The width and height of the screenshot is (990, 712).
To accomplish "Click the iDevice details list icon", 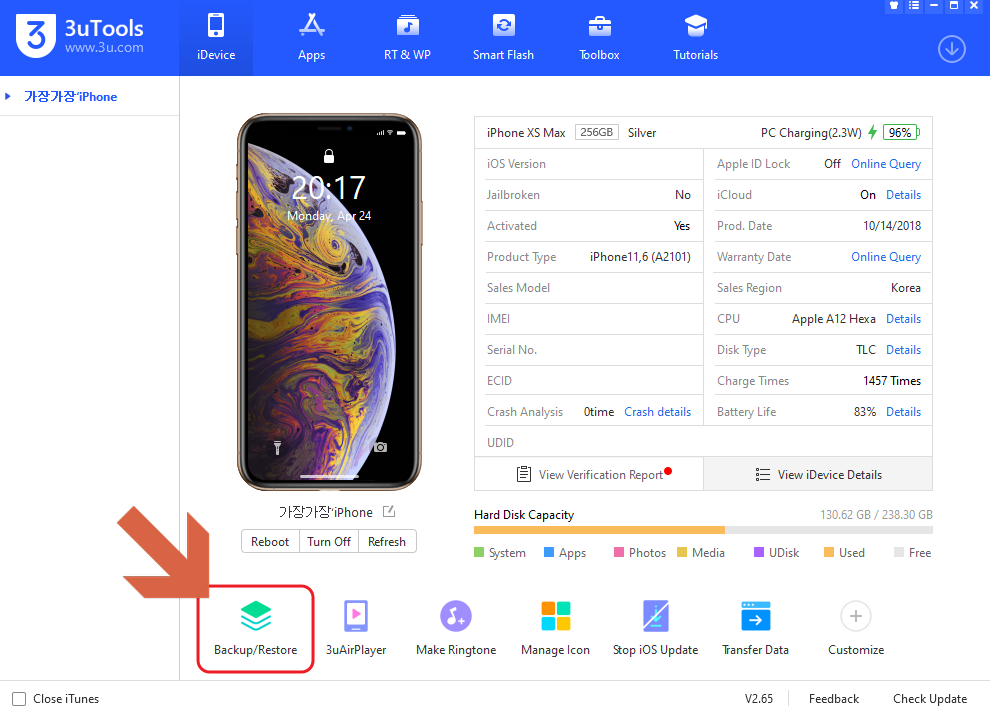I will click(762, 475).
